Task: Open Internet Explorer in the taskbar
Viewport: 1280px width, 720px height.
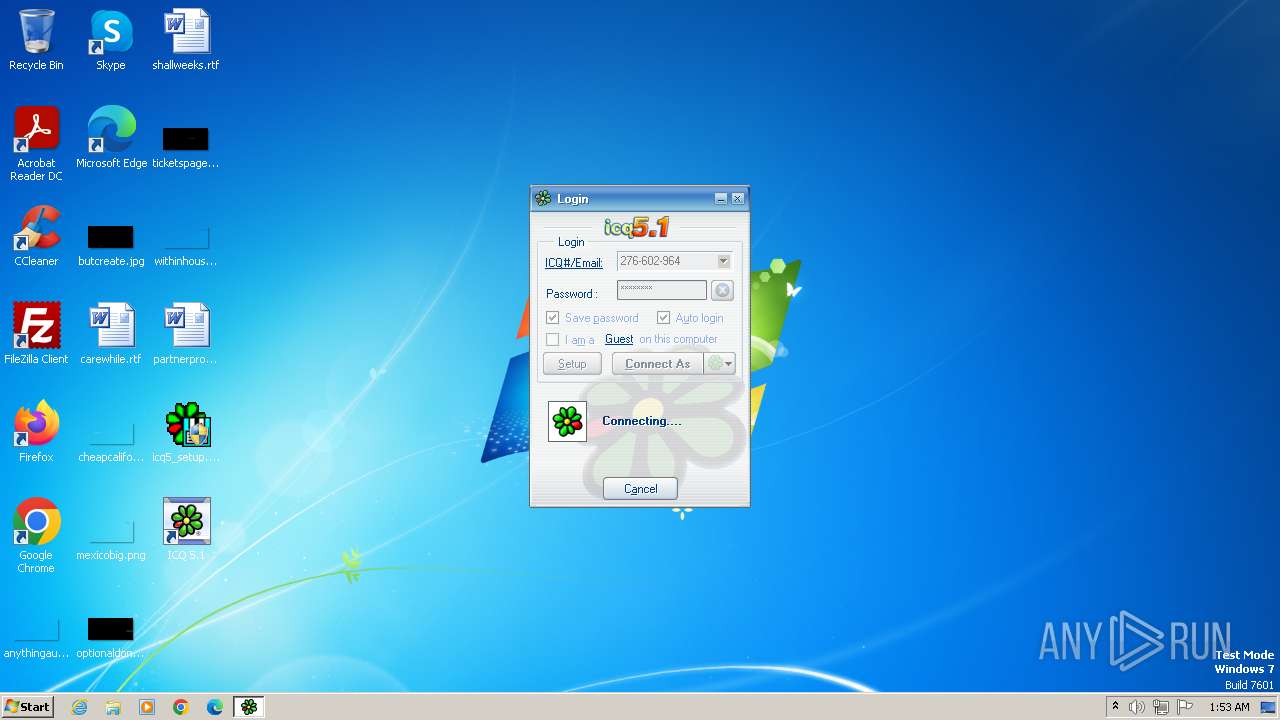Action: (x=79, y=707)
